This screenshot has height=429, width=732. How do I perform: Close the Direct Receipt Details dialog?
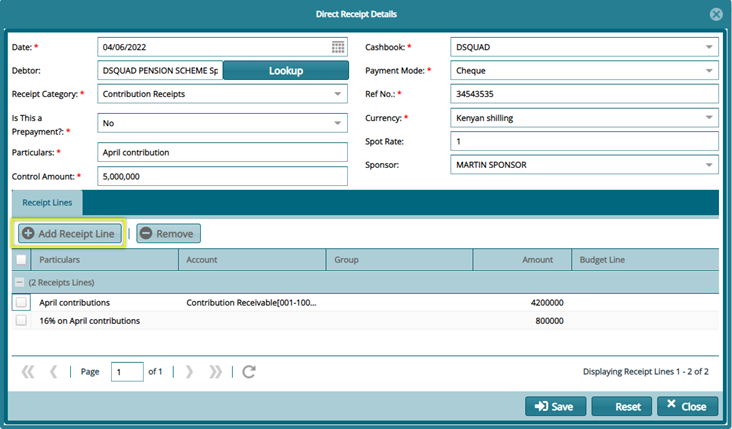[716, 14]
